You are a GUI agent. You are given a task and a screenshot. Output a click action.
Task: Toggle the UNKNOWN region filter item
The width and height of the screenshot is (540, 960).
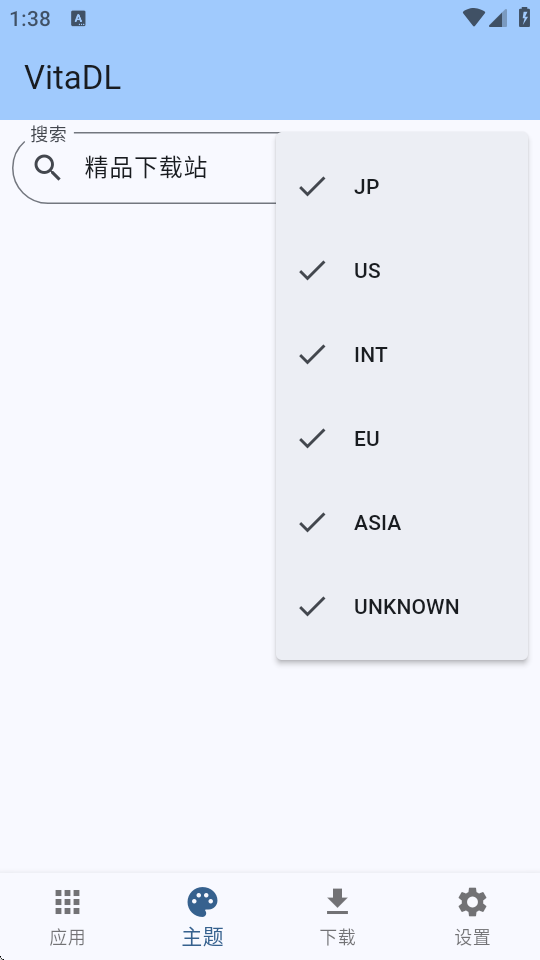point(402,607)
